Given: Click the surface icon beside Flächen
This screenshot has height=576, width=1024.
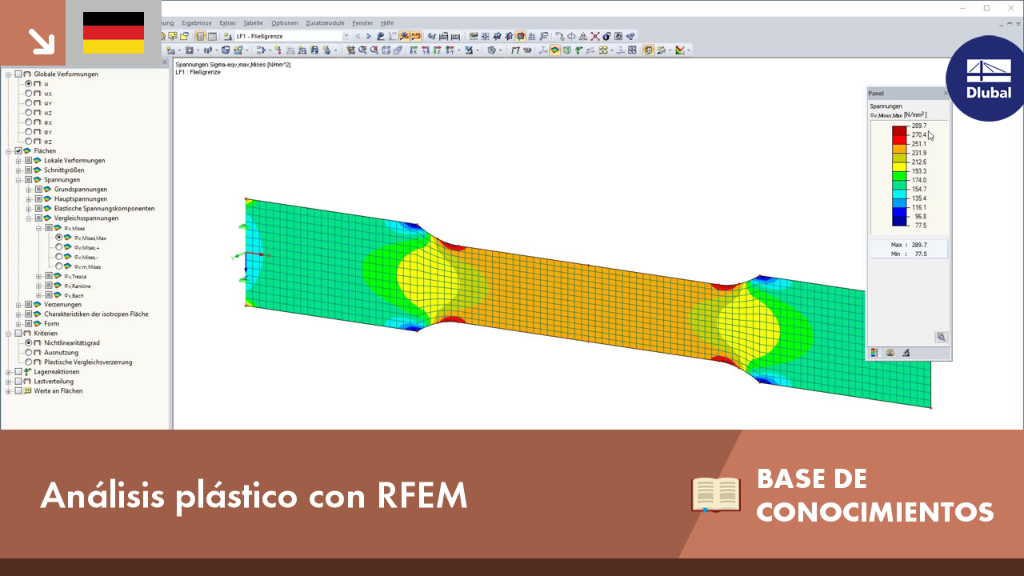Looking at the screenshot, I should tap(27, 151).
